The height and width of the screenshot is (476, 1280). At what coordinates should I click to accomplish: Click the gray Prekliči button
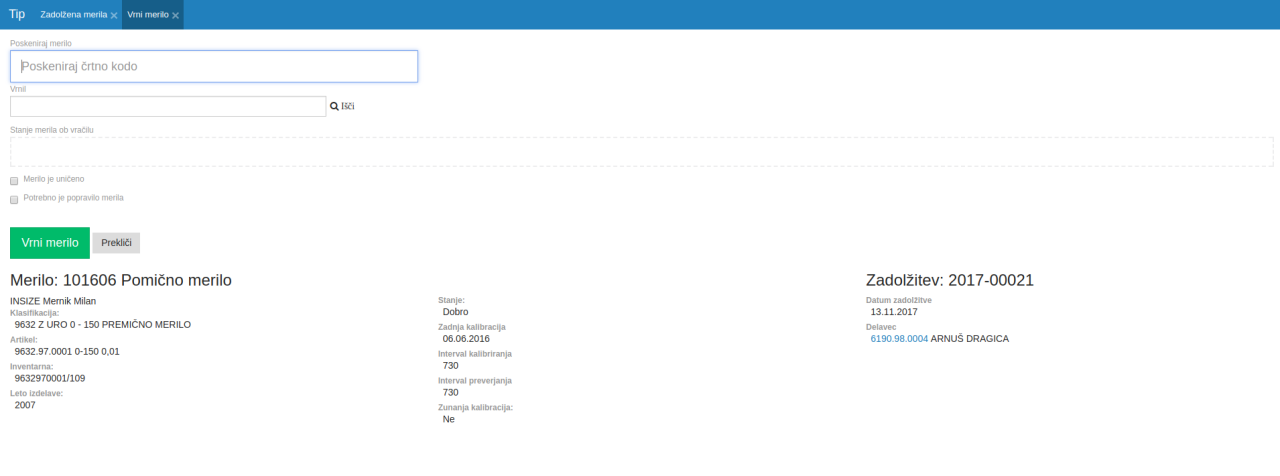click(116, 243)
